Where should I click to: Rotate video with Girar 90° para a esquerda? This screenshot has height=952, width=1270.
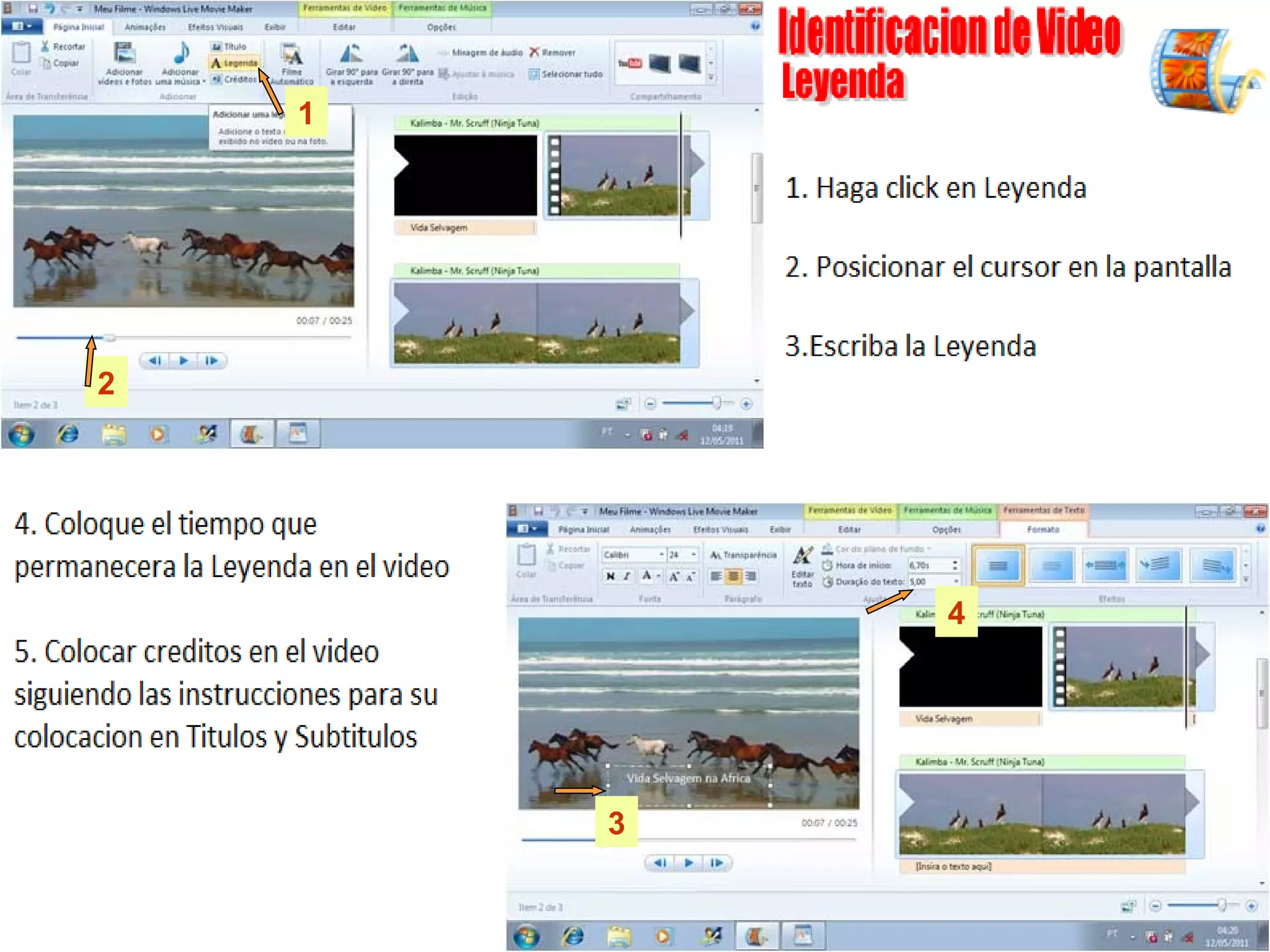click(x=351, y=56)
